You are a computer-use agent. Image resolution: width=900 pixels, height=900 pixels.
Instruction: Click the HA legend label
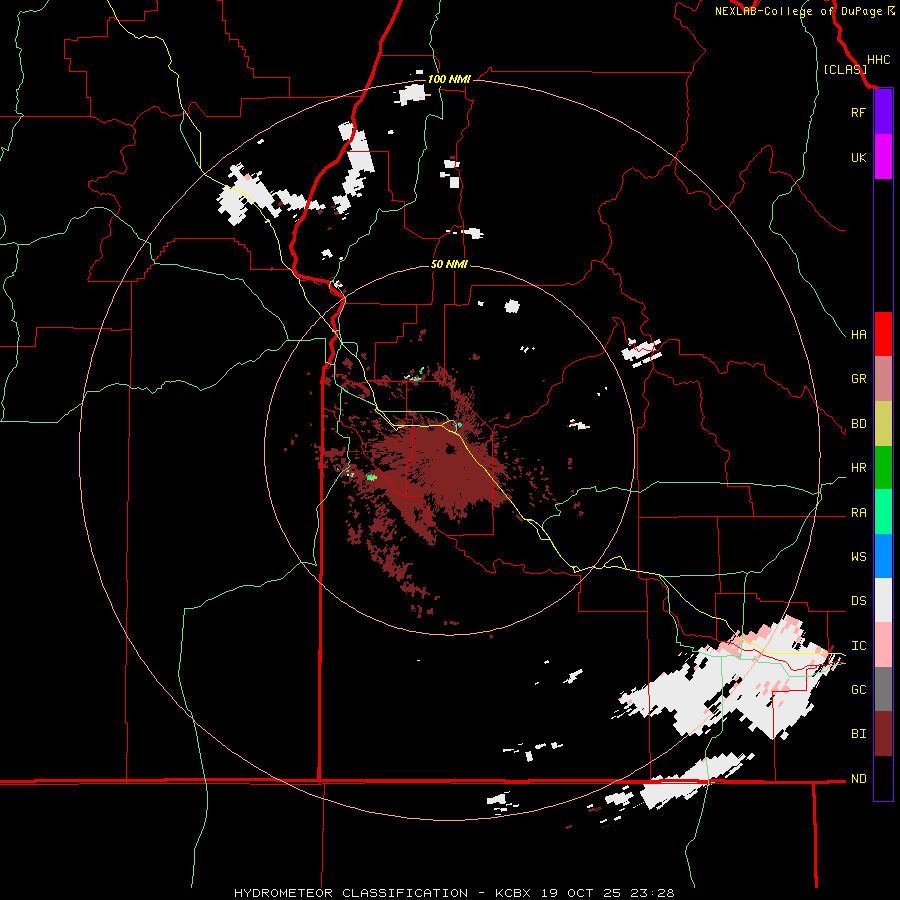[x=859, y=335]
